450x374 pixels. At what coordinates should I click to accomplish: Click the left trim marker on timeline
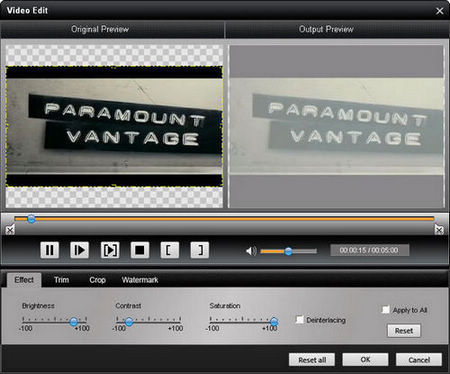coord(10,229)
